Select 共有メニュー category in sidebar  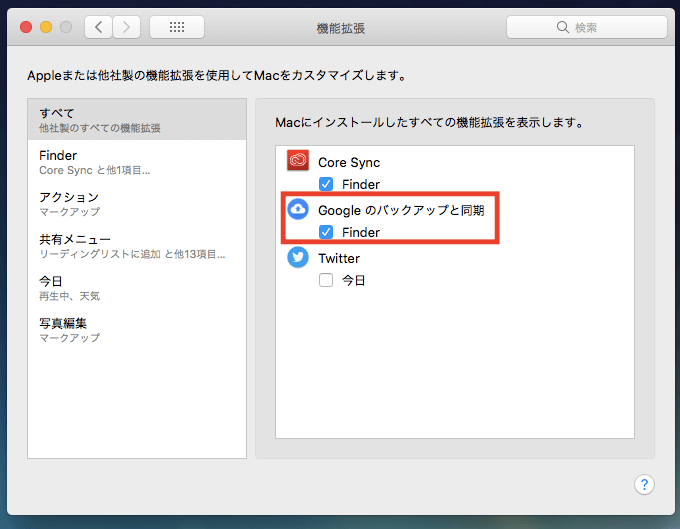click(137, 246)
